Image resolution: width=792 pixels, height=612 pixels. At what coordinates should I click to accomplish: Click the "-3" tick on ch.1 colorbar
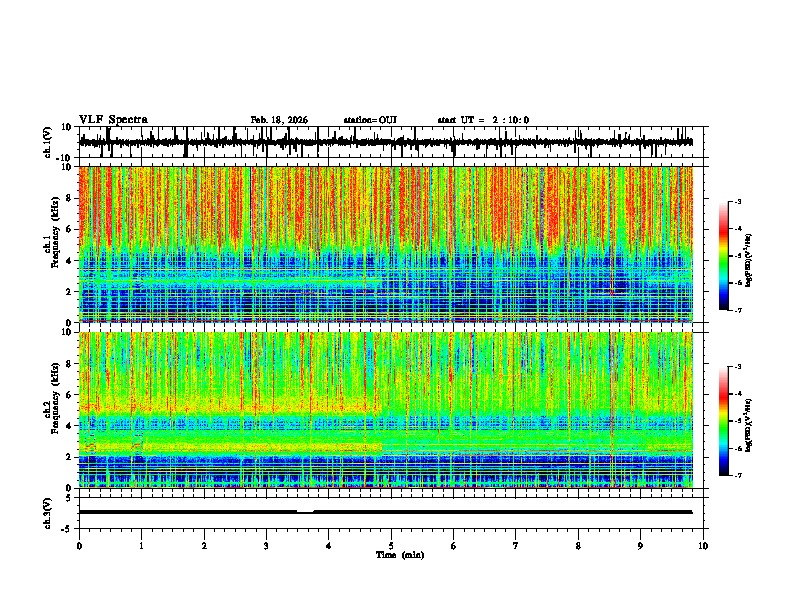[738, 202]
